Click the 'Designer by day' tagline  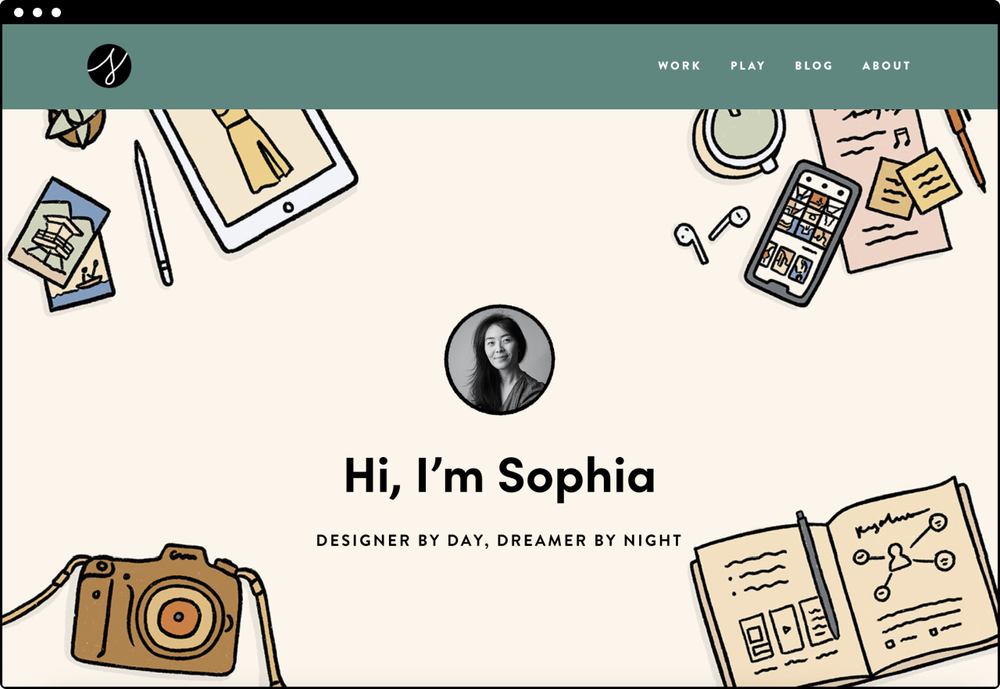[499, 540]
